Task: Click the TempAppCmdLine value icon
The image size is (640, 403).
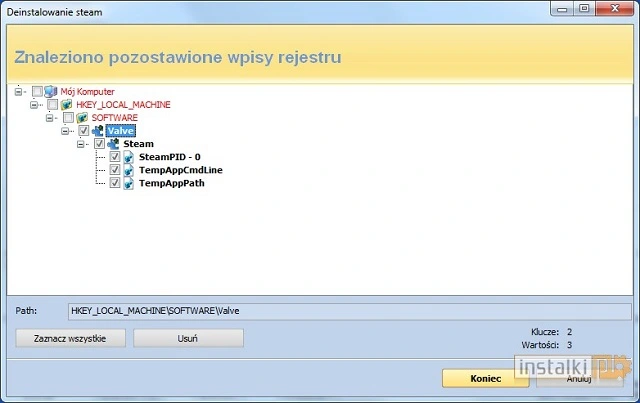Action: click(129, 170)
